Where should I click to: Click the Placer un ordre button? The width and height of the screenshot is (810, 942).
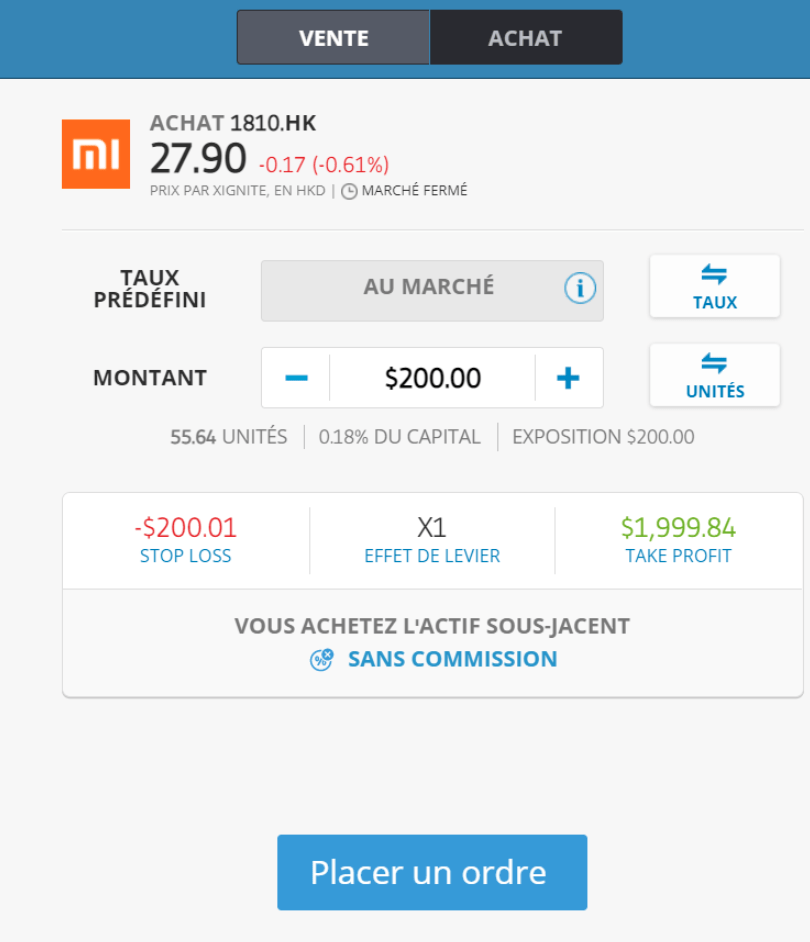[432, 872]
